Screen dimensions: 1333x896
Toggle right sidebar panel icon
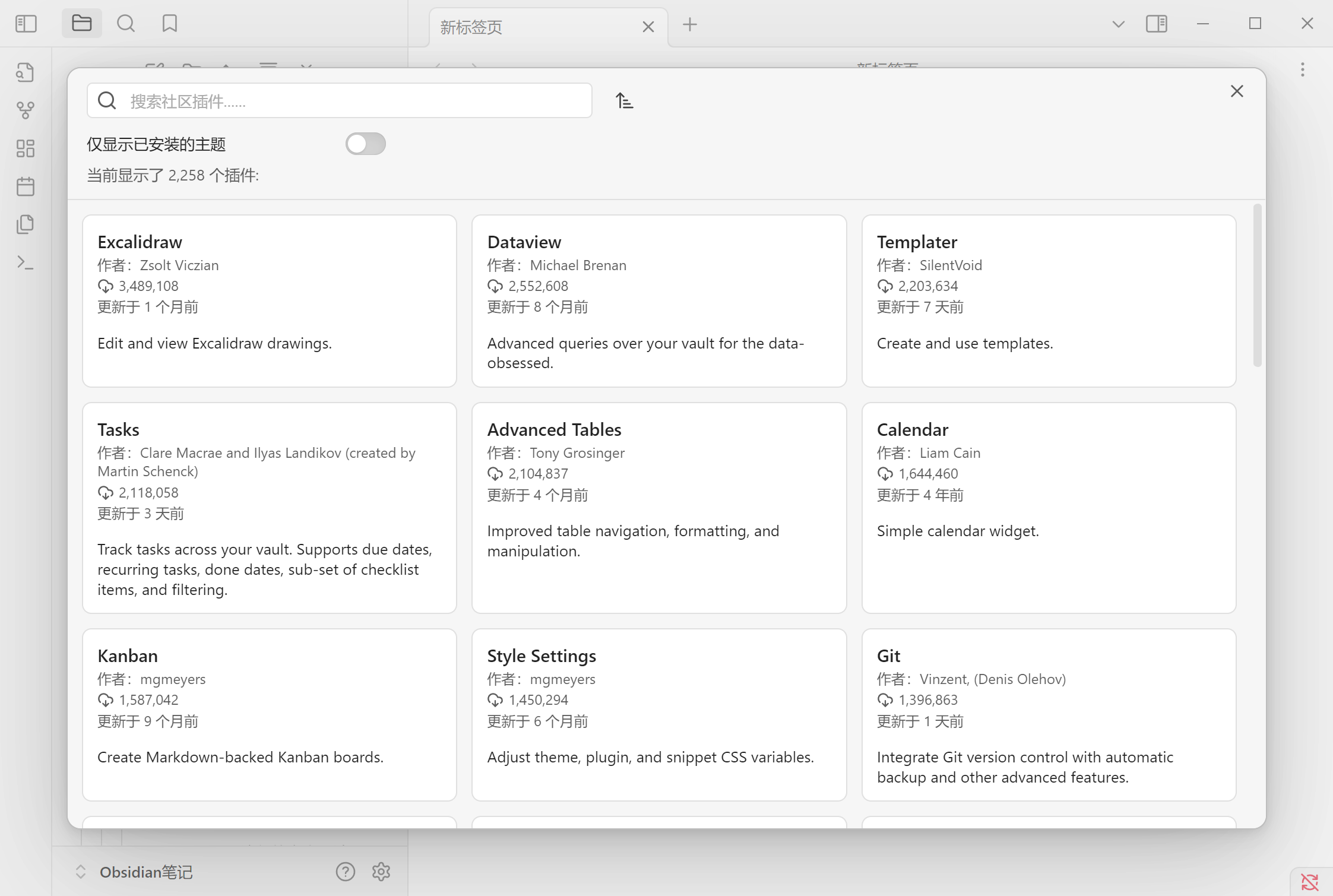[x=1156, y=24]
